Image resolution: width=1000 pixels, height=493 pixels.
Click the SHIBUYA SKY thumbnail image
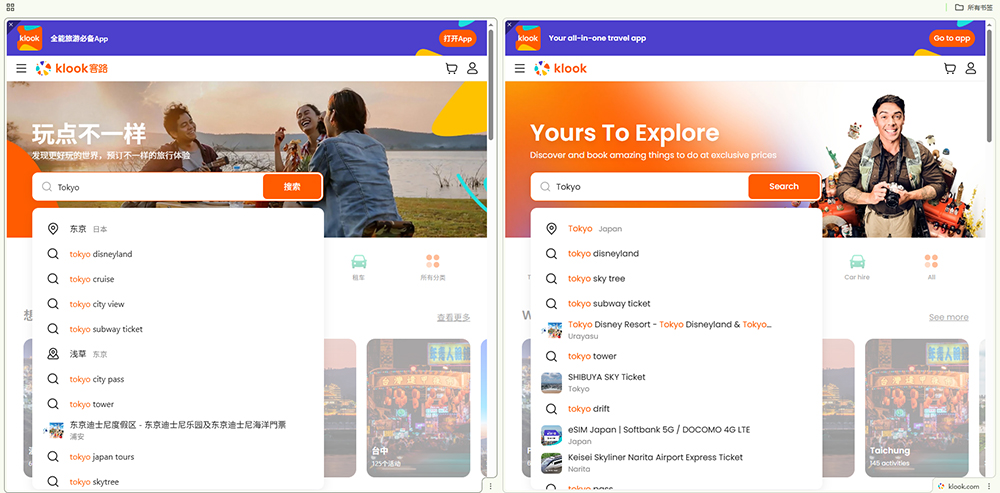tap(551, 383)
